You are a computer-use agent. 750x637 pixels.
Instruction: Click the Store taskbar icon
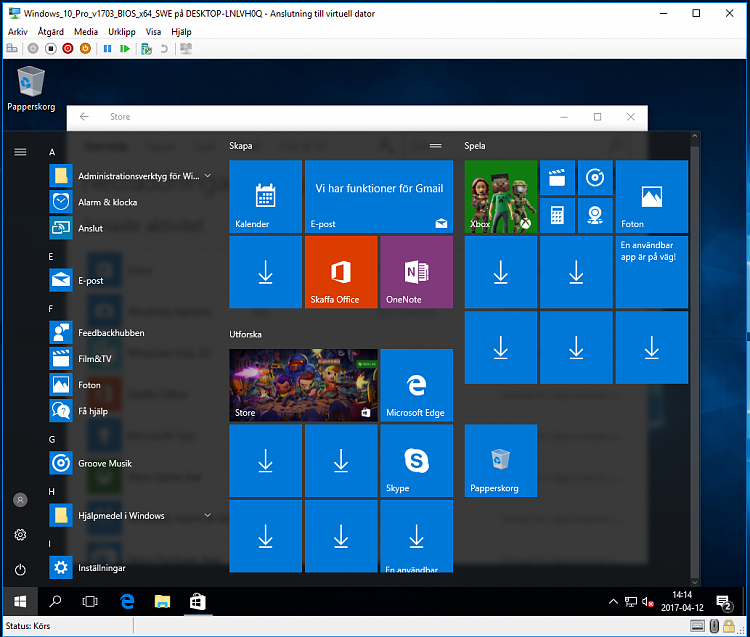tap(198, 602)
